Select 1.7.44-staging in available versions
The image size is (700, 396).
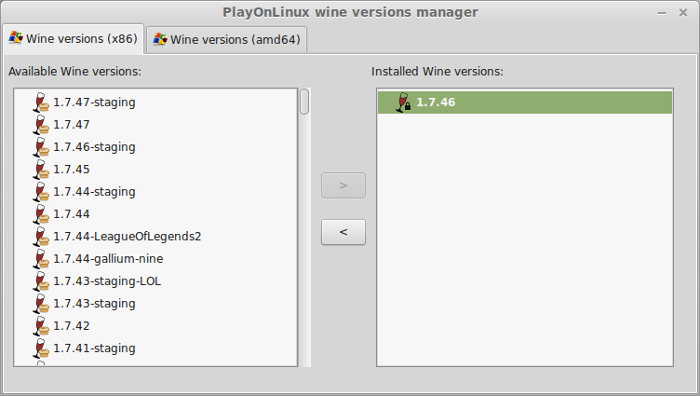(94, 192)
